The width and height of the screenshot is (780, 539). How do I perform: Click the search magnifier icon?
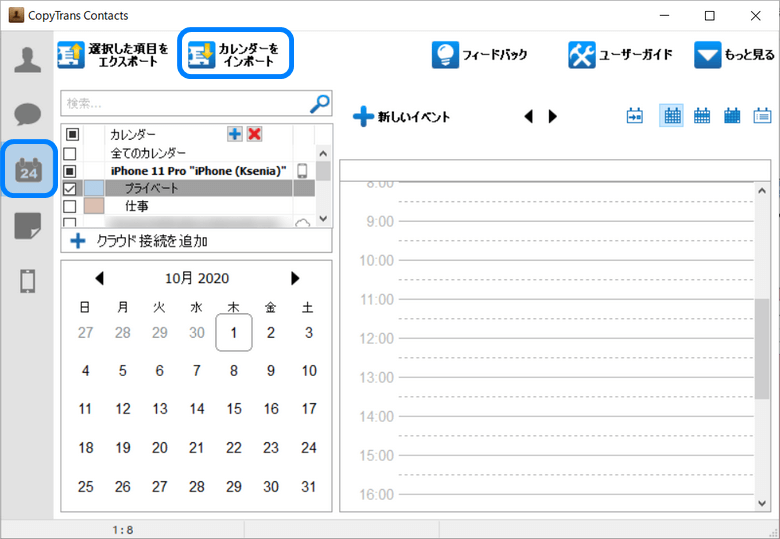pyautogui.click(x=319, y=103)
